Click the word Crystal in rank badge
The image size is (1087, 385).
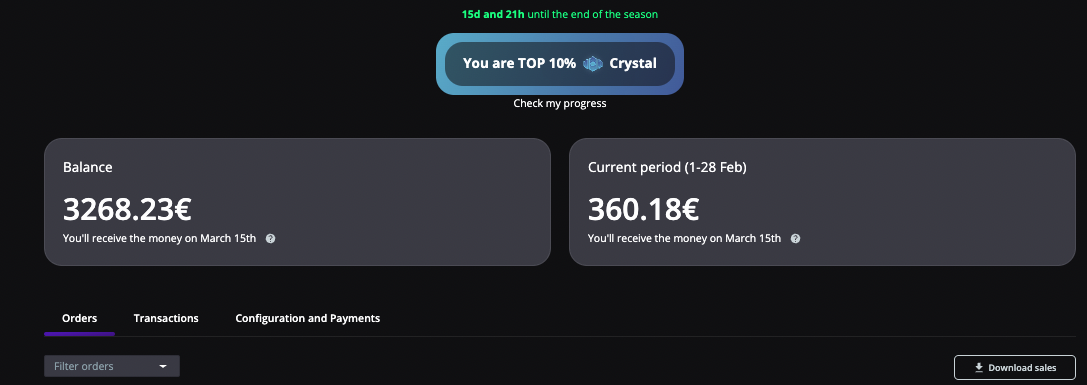click(633, 64)
